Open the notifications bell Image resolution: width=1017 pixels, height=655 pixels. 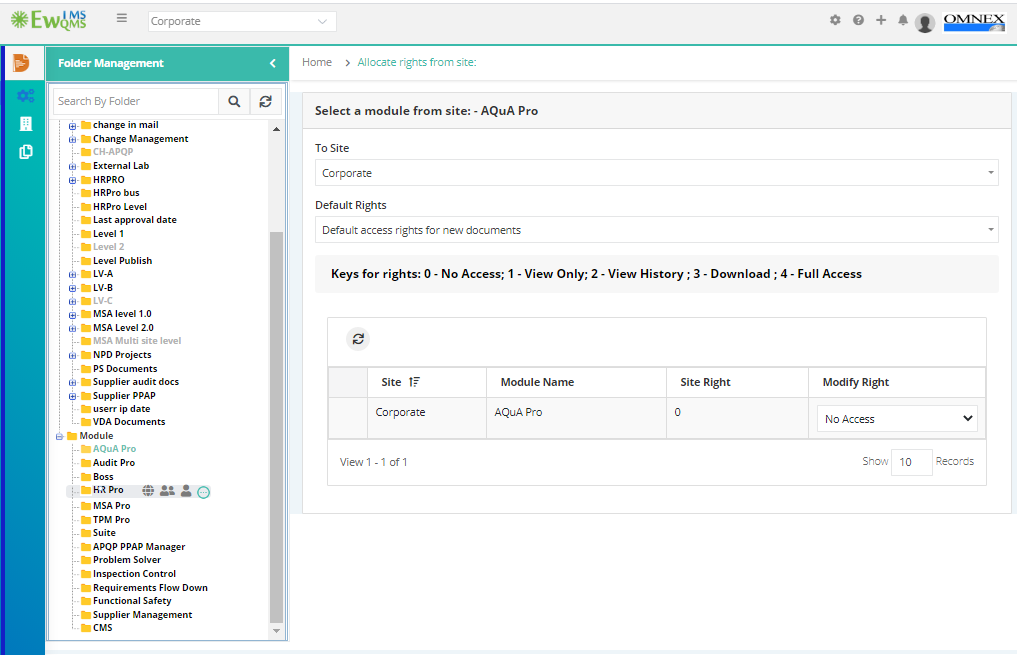pos(903,20)
